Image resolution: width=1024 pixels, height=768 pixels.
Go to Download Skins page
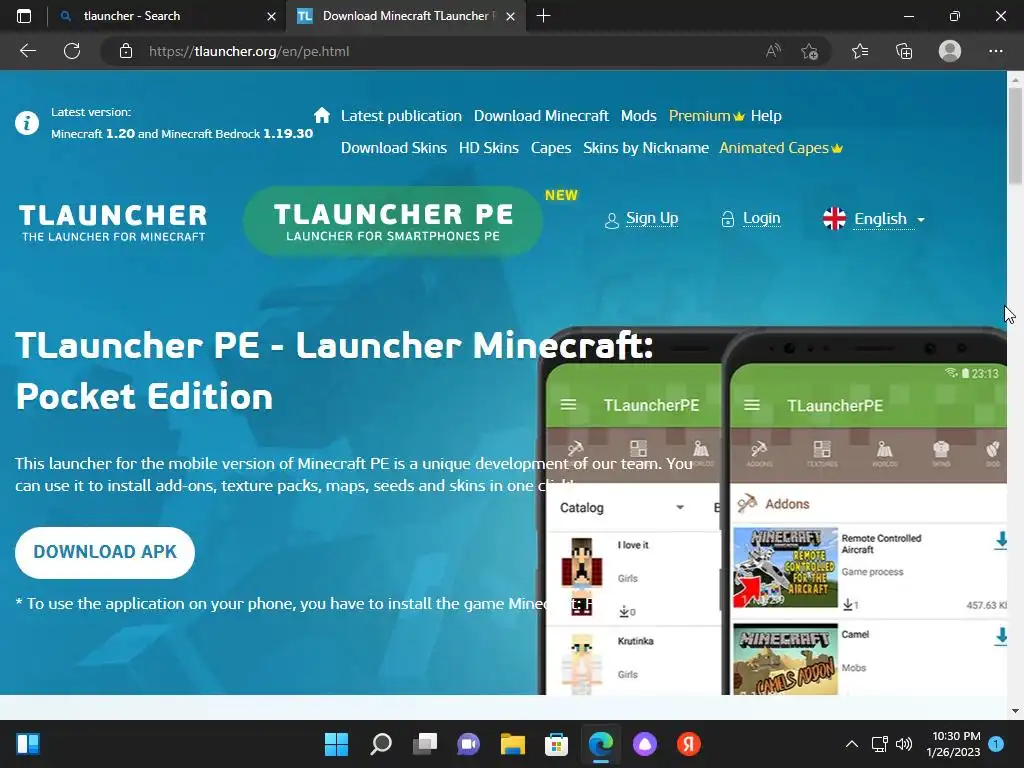394,148
